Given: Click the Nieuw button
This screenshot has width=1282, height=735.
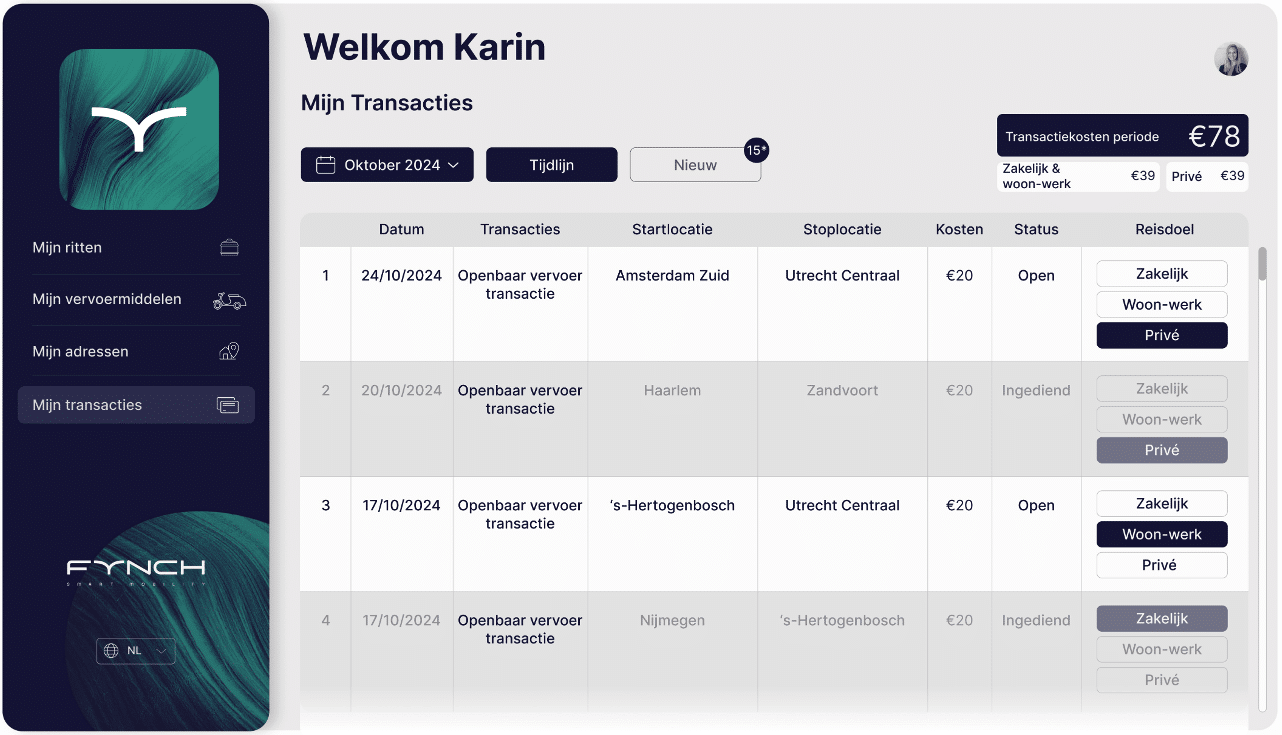Looking at the screenshot, I should (695, 165).
